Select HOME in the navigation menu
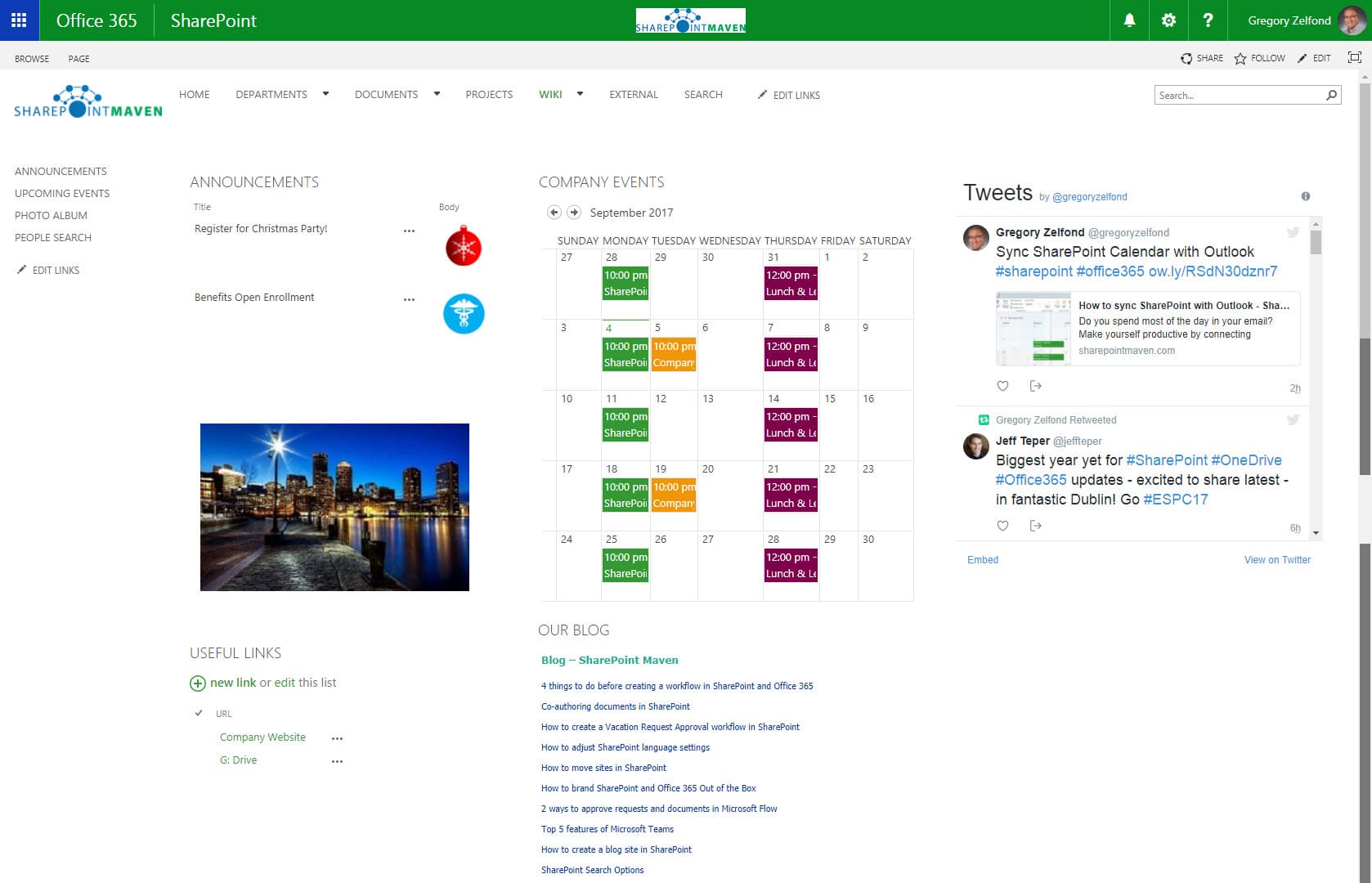The height and width of the screenshot is (883, 1372). [x=194, y=94]
